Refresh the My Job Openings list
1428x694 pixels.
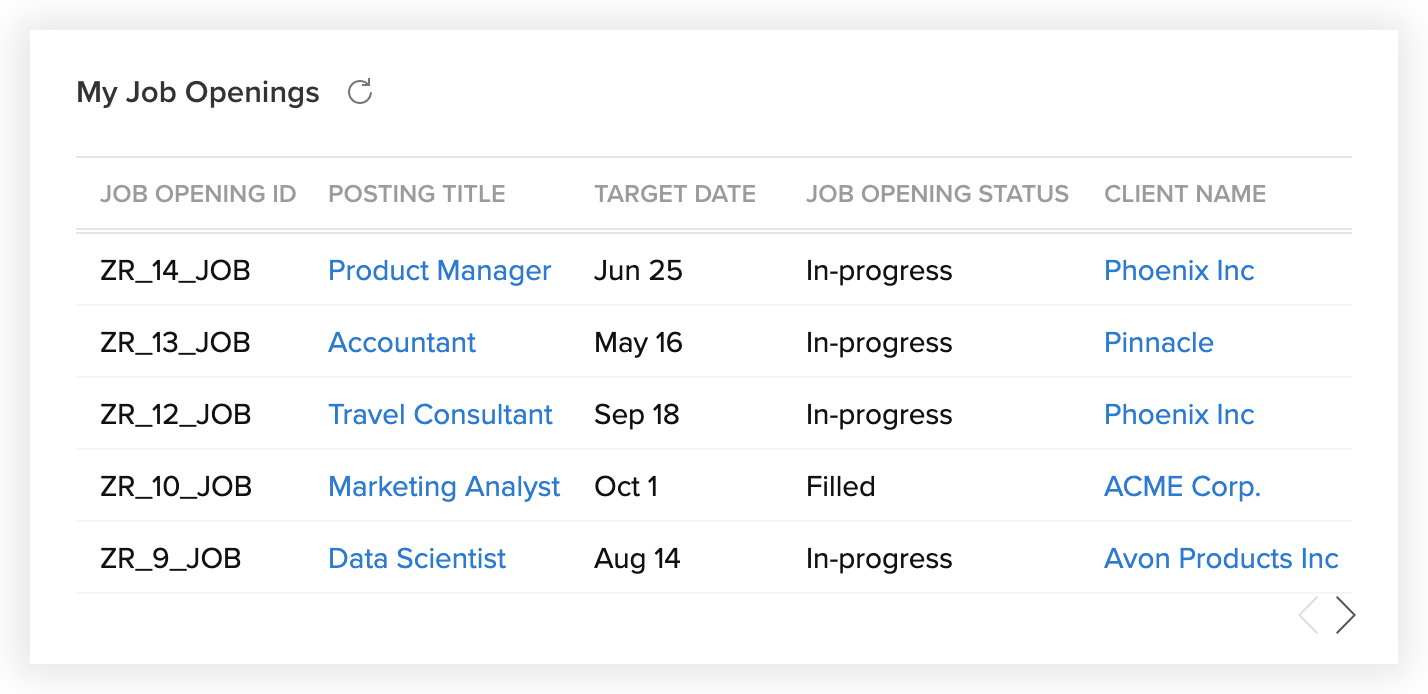pos(360,92)
